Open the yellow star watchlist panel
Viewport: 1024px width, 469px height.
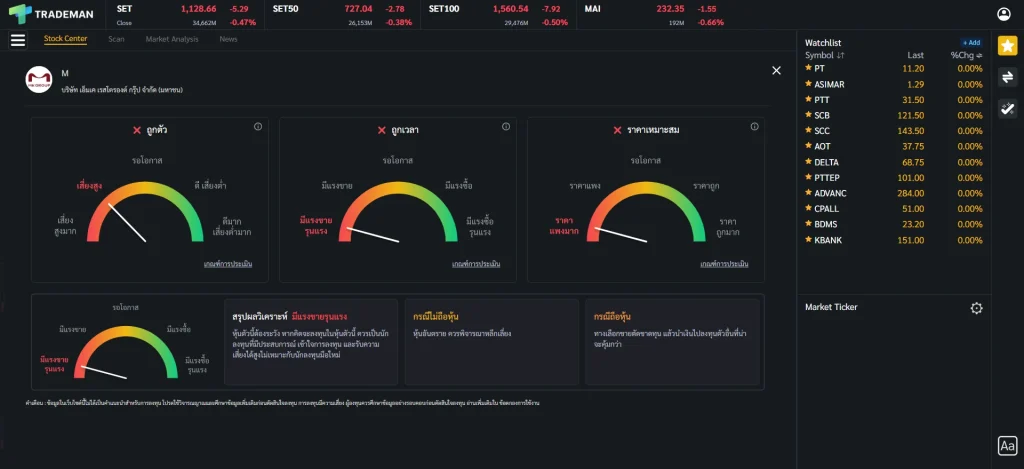(x=1007, y=46)
